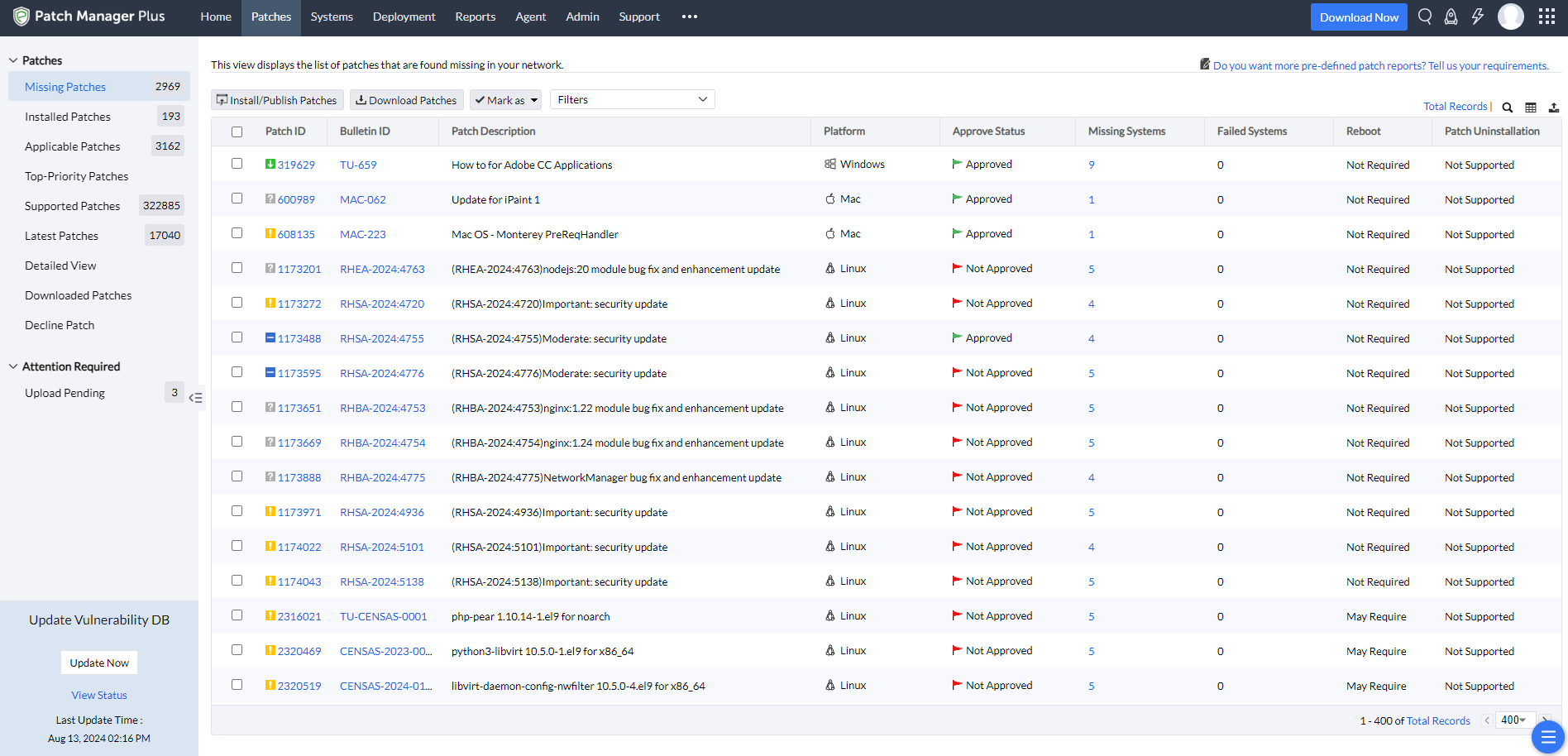Click the search icon next to Total Records
The width and height of the screenshot is (1568, 756).
1507,108
